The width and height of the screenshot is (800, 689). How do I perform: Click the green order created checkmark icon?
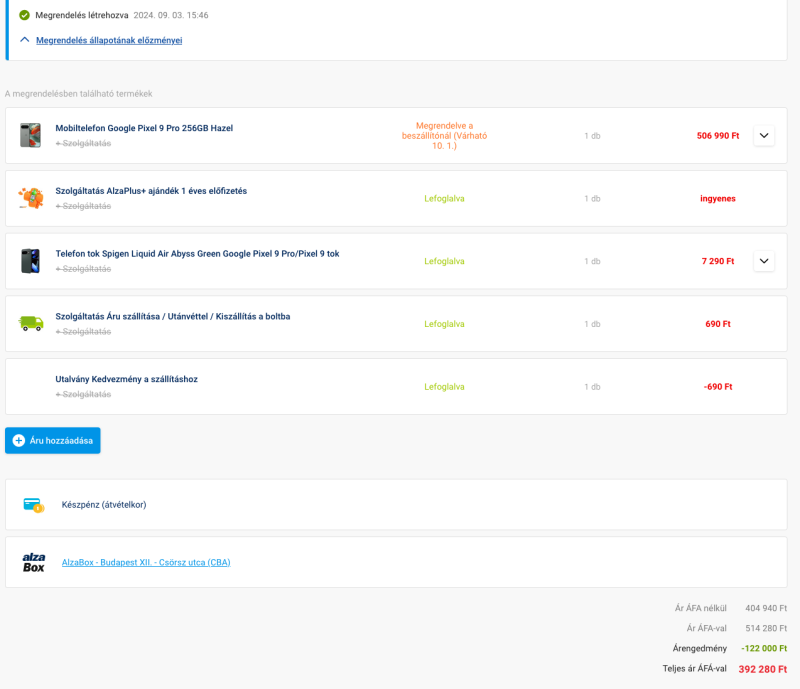pos(24,16)
